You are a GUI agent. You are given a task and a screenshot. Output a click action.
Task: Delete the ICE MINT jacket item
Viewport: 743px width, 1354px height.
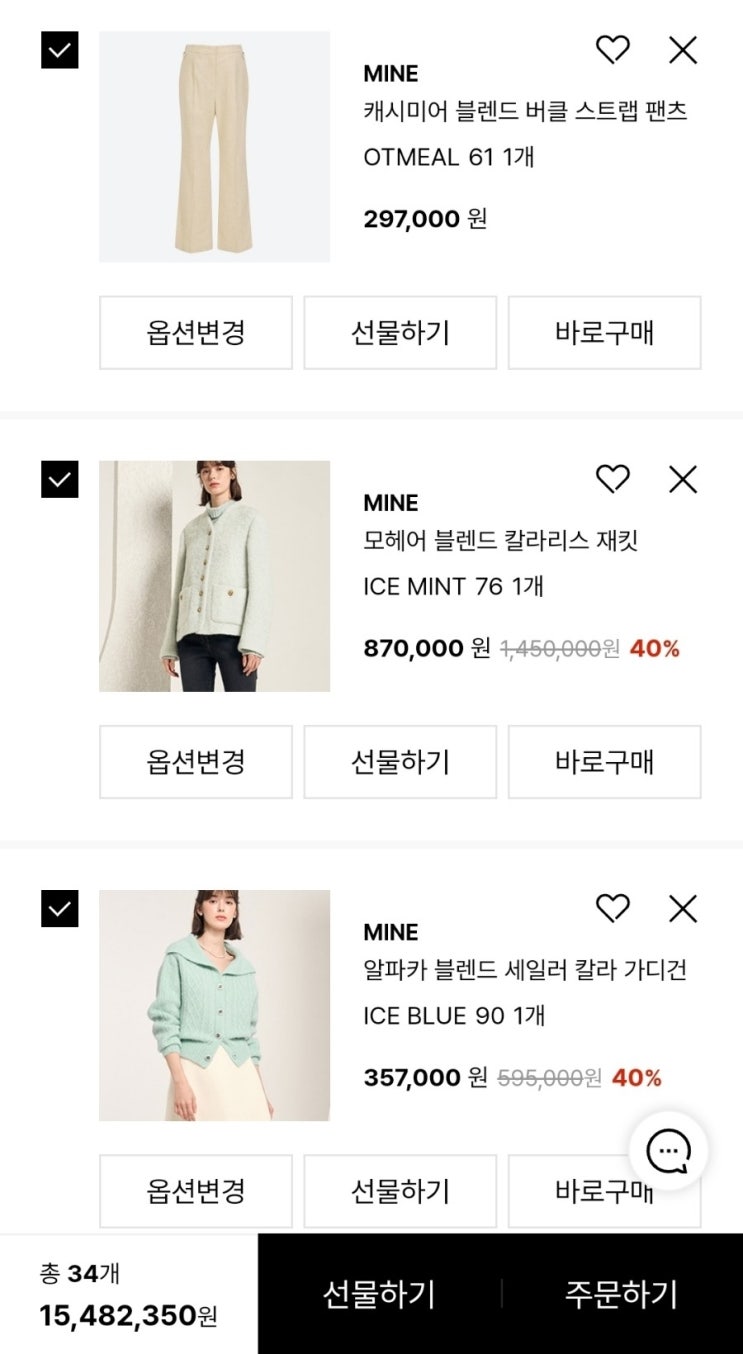pyautogui.click(x=683, y=479)
